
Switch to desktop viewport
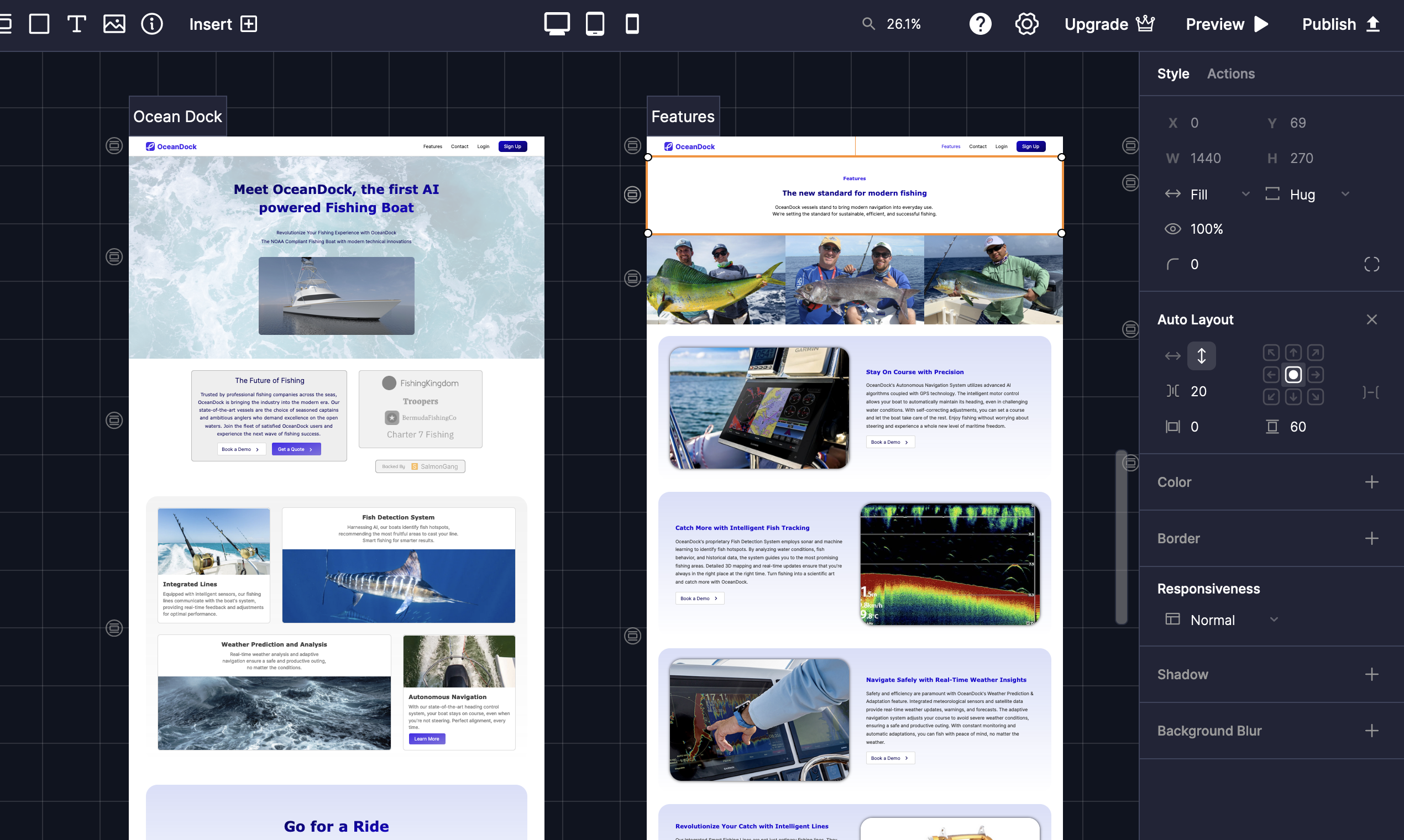tap(557, 24)
